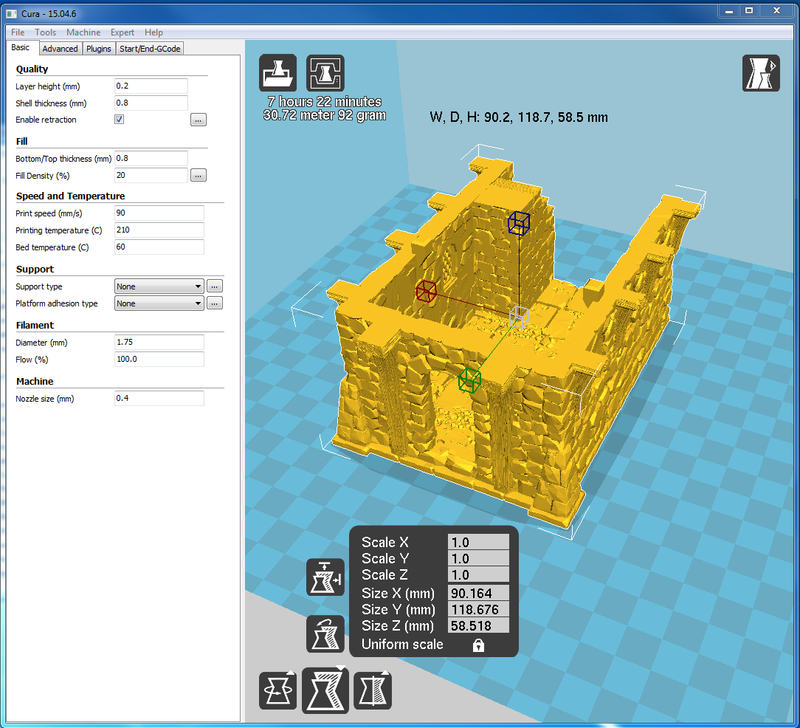The width and height of the screenshot is (800, 728).
Task: Open the File menu
Action: tap(17, 32)
